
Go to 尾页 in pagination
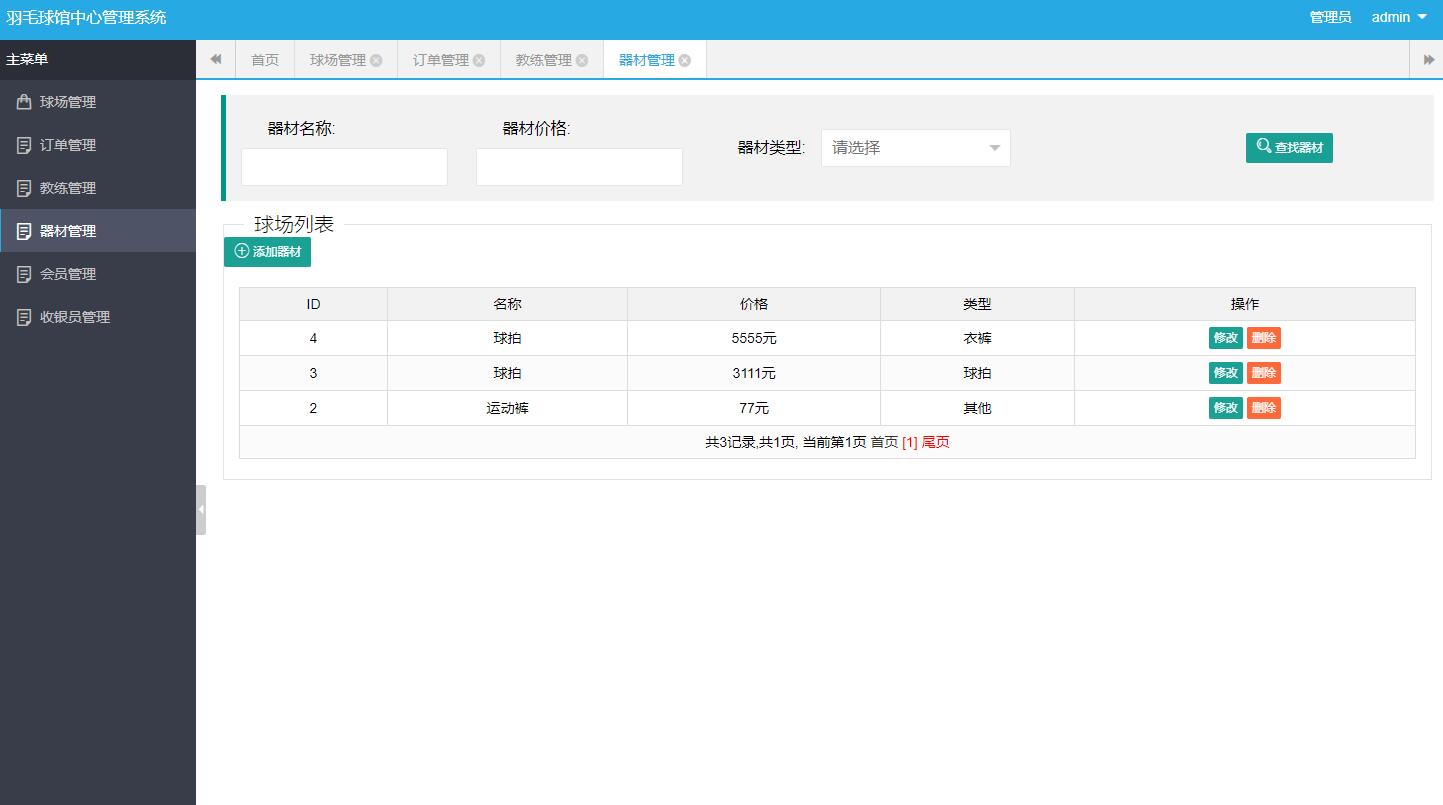[x=935, y=441]
